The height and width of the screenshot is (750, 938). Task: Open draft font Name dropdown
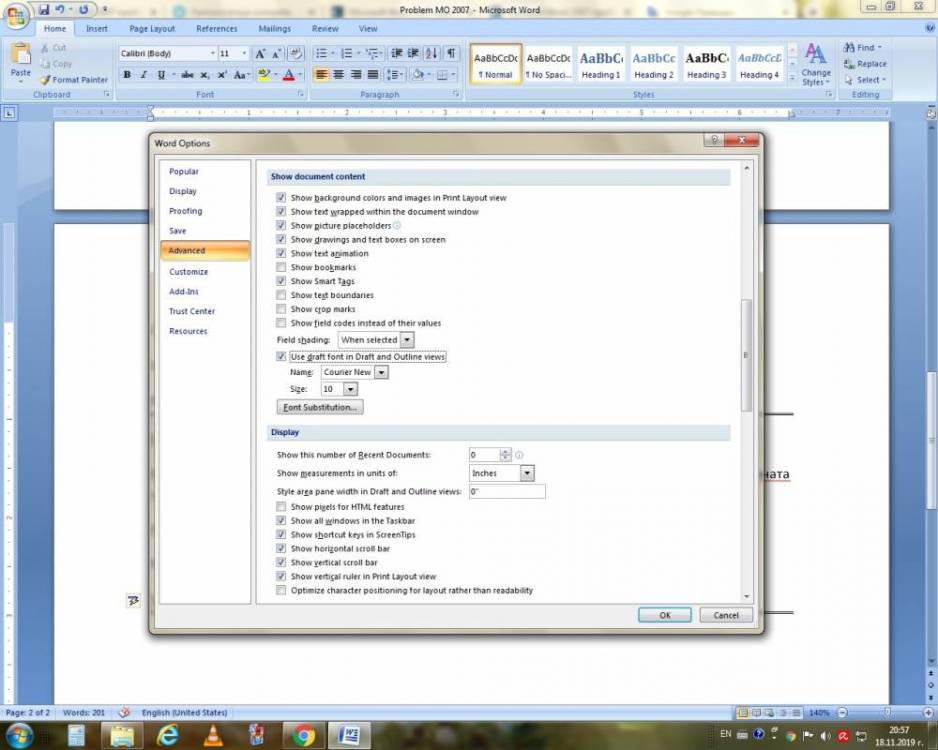point(381,372)
